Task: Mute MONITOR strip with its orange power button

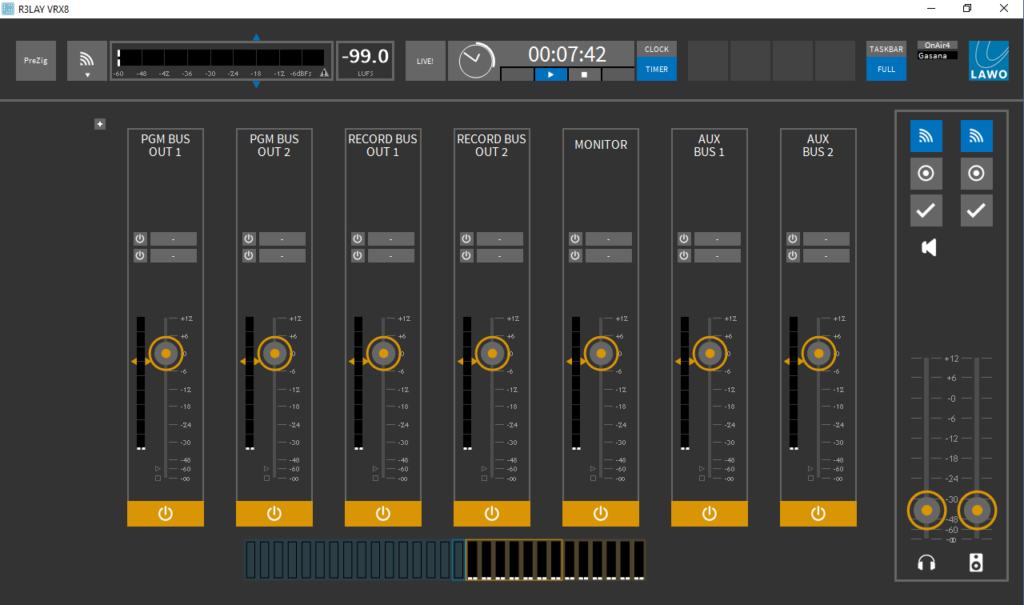Action: point(600,513)
